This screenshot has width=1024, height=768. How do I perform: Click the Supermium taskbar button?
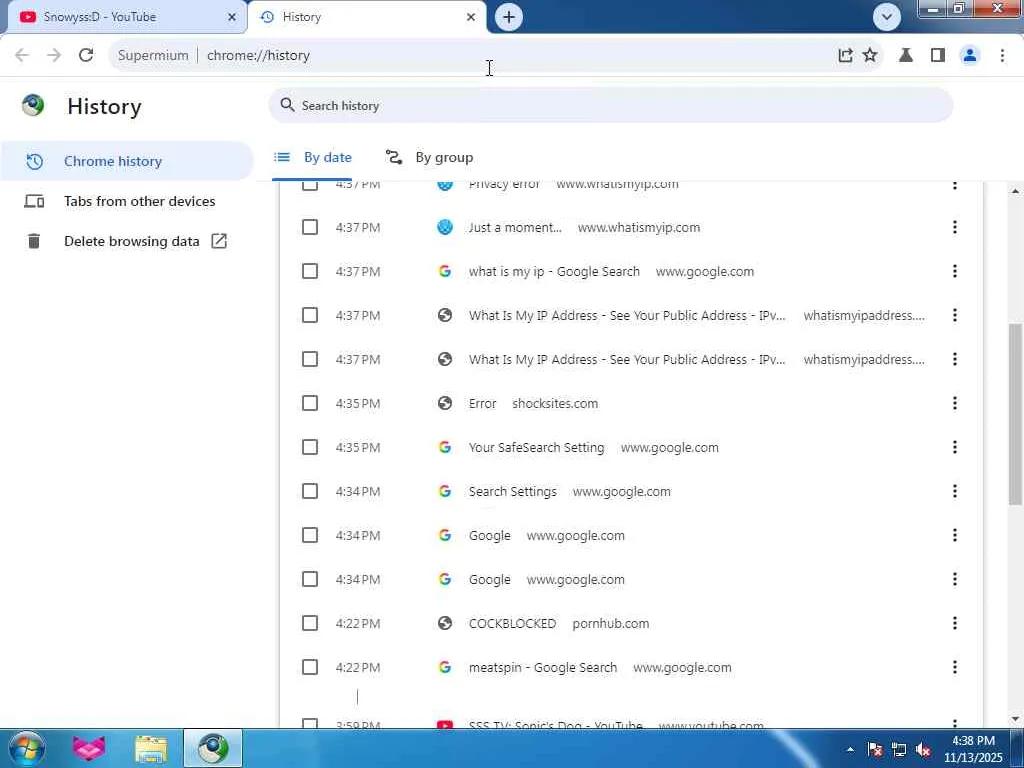[213, 748]
